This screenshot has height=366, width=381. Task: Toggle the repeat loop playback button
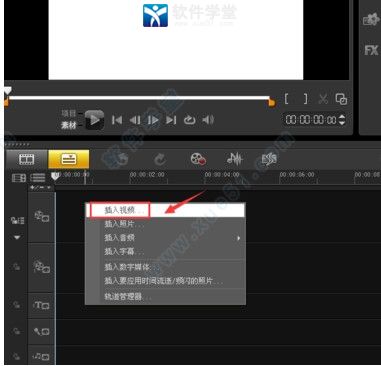click(189, 120)
